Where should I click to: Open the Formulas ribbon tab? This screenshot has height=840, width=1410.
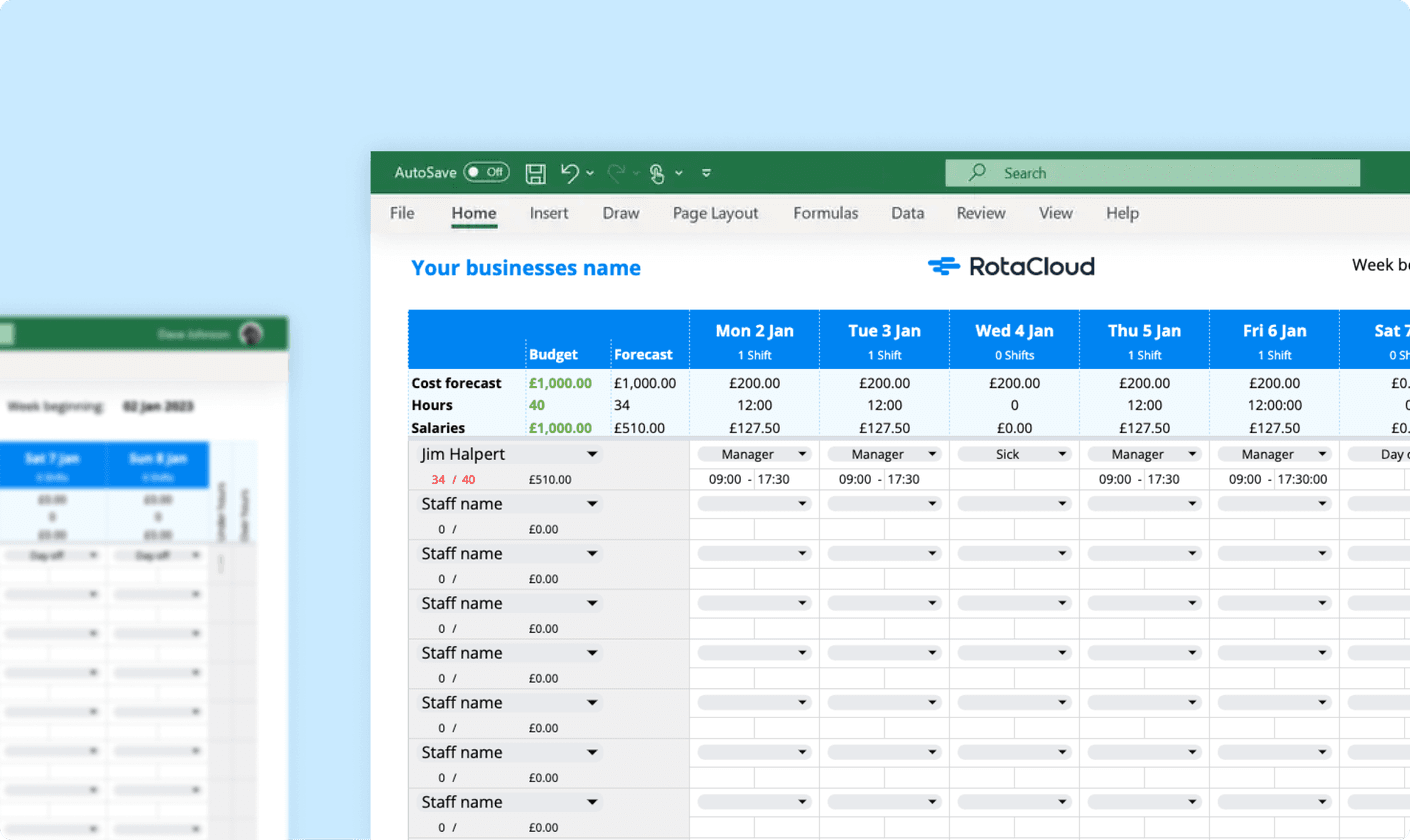coord(825,213)
